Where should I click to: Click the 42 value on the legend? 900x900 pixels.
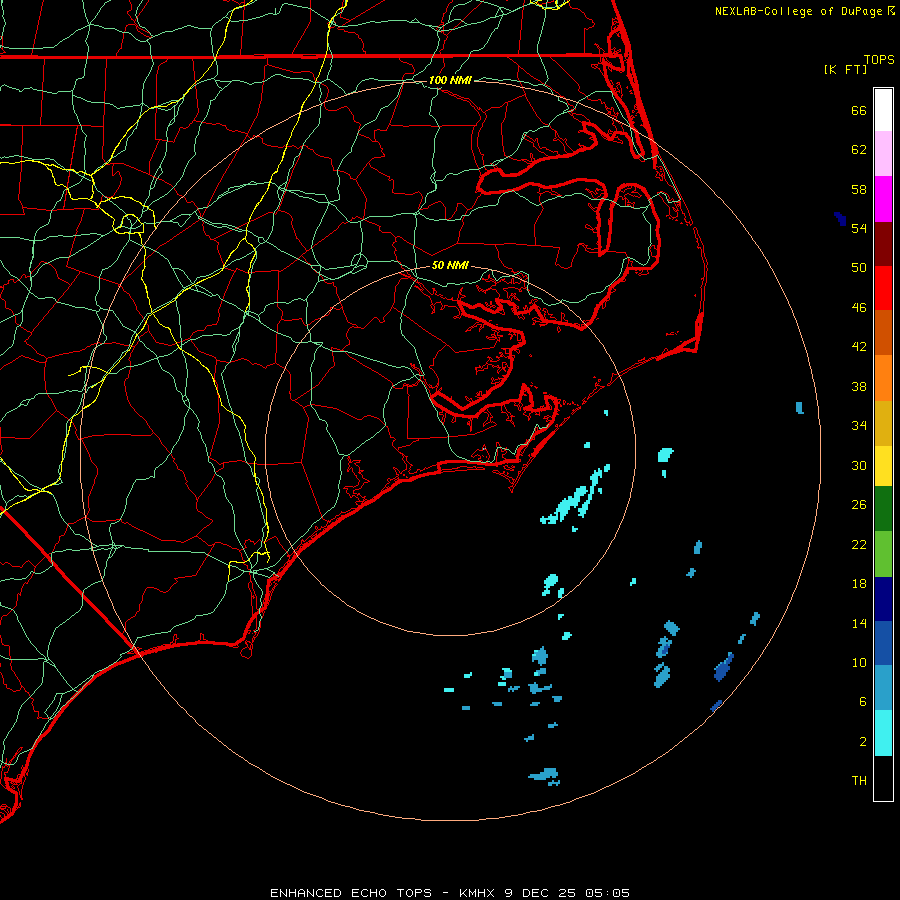[x=859, y=346]
